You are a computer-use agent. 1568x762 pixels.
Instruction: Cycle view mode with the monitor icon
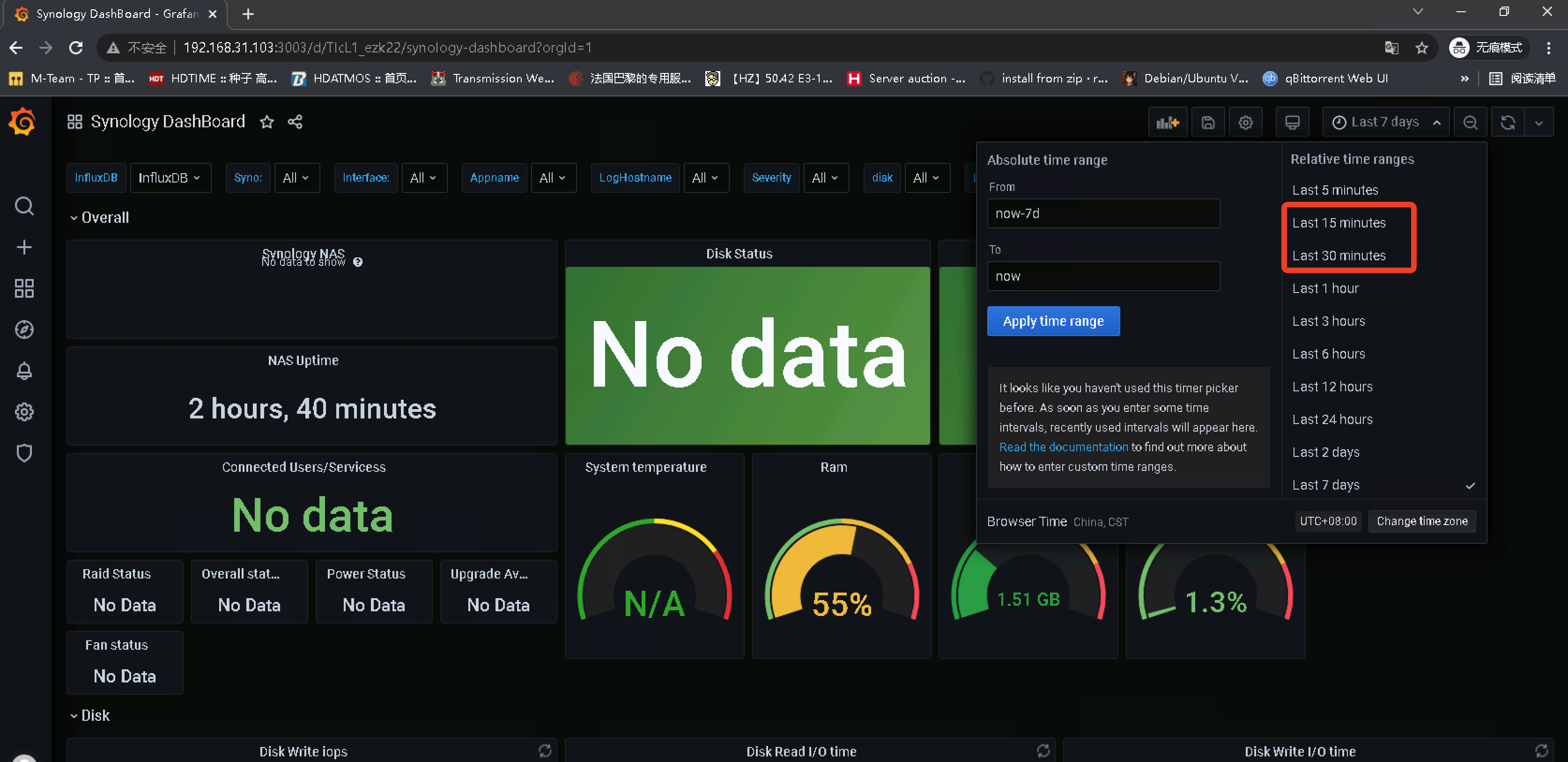pos(1292,122)
